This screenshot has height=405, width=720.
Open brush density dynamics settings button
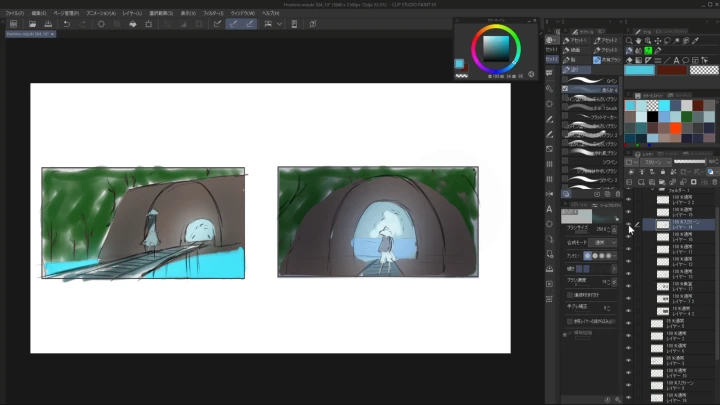pyautogui.click(x=614, y=281)
